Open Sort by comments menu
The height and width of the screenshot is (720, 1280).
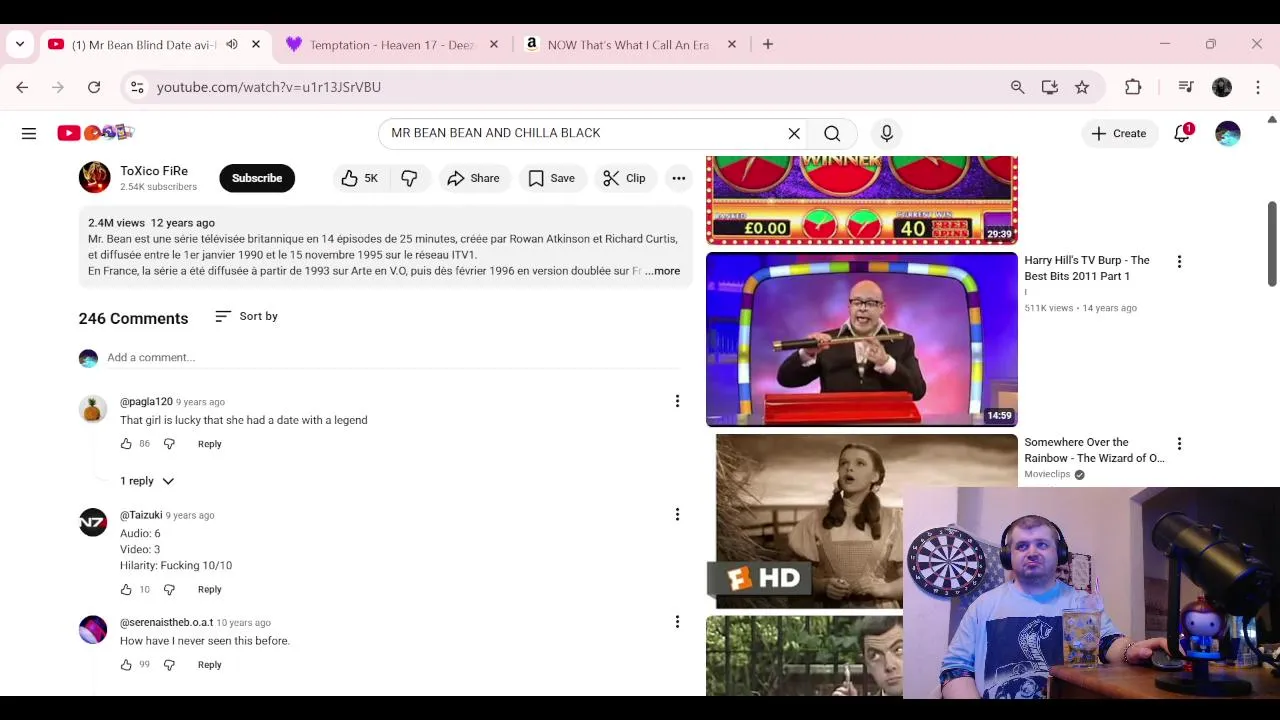246,316
